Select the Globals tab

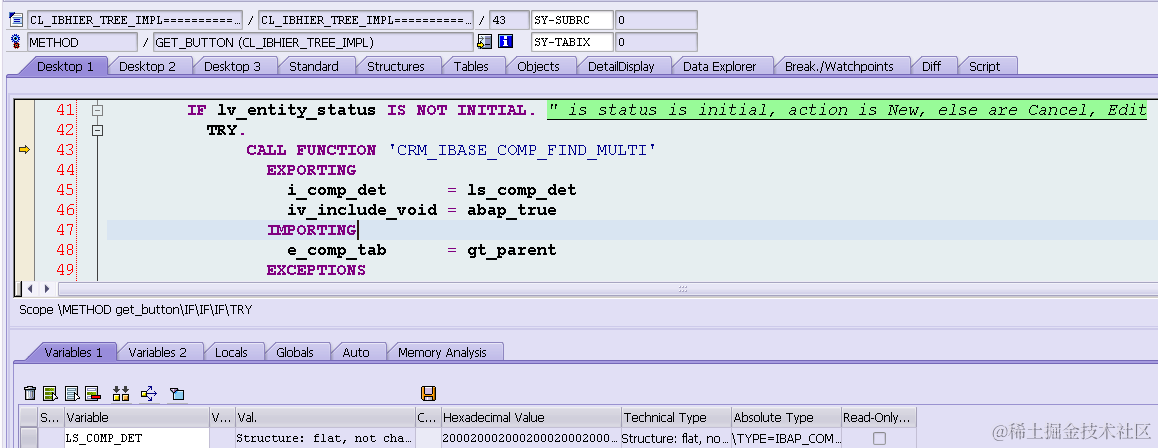click(x=294, y=353)
